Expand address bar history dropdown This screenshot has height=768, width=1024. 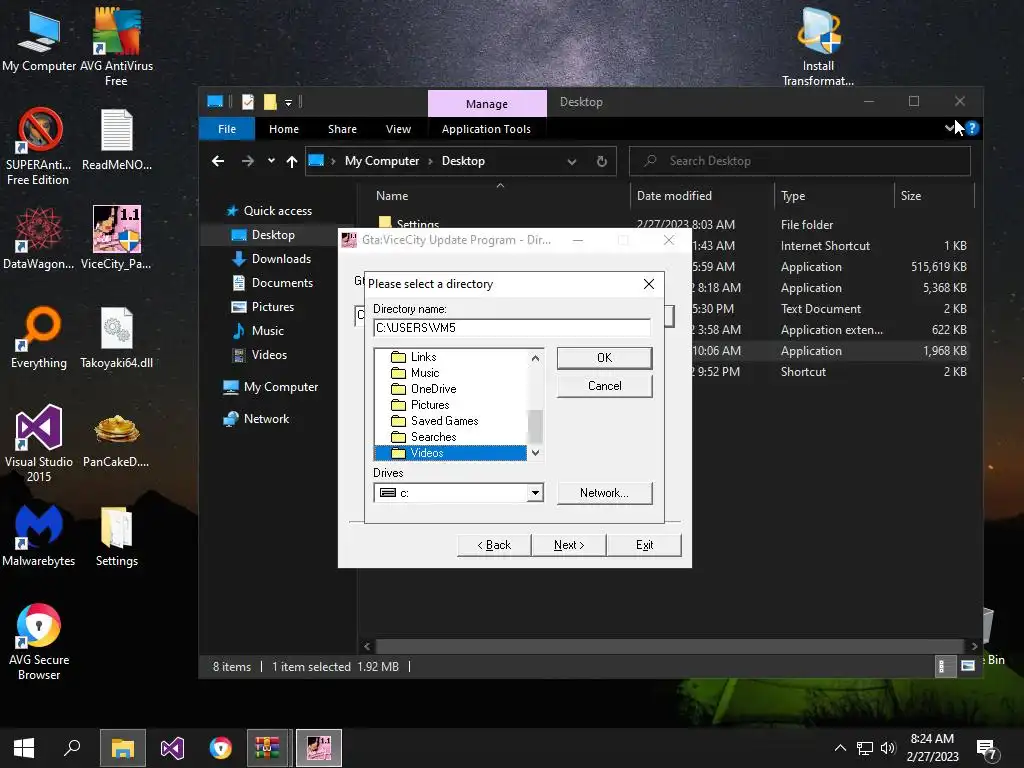[571, 161]
